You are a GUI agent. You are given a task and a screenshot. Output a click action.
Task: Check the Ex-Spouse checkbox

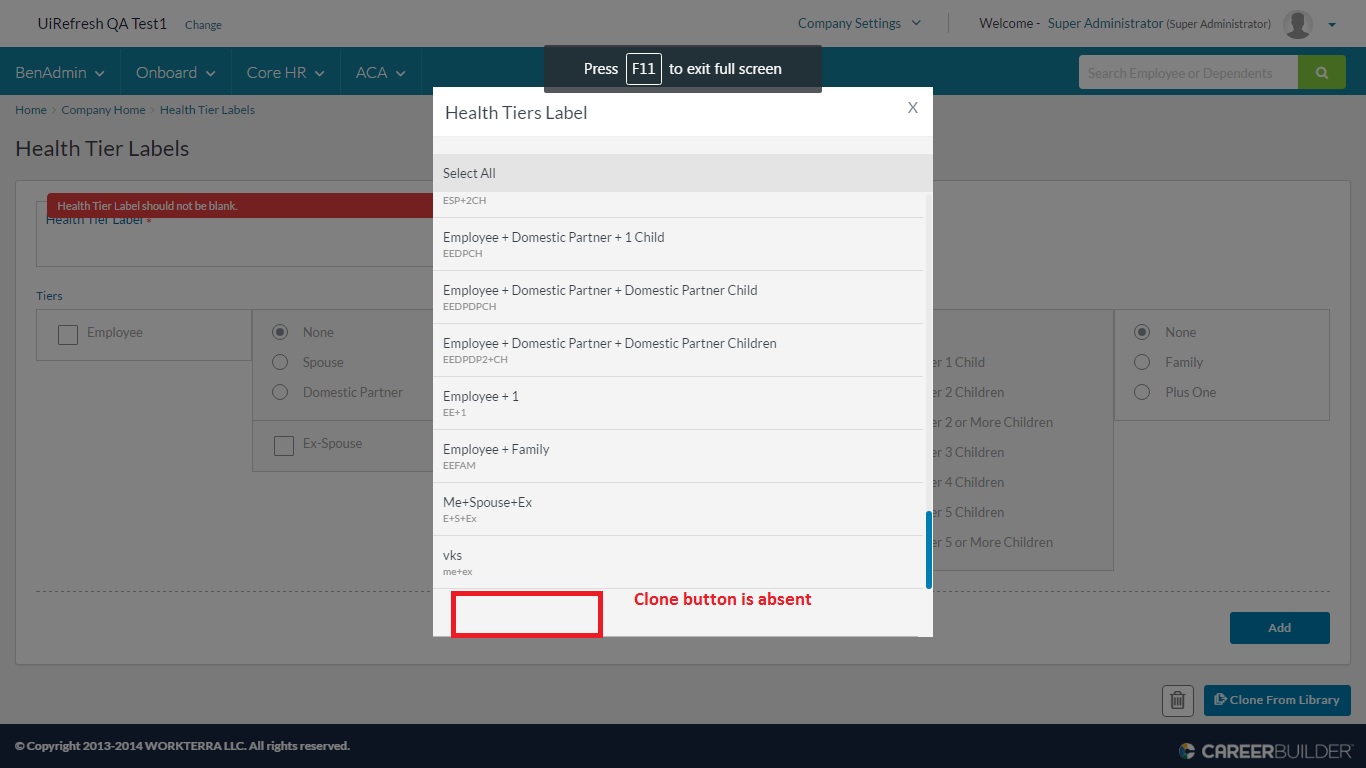(x=284, y=445)
